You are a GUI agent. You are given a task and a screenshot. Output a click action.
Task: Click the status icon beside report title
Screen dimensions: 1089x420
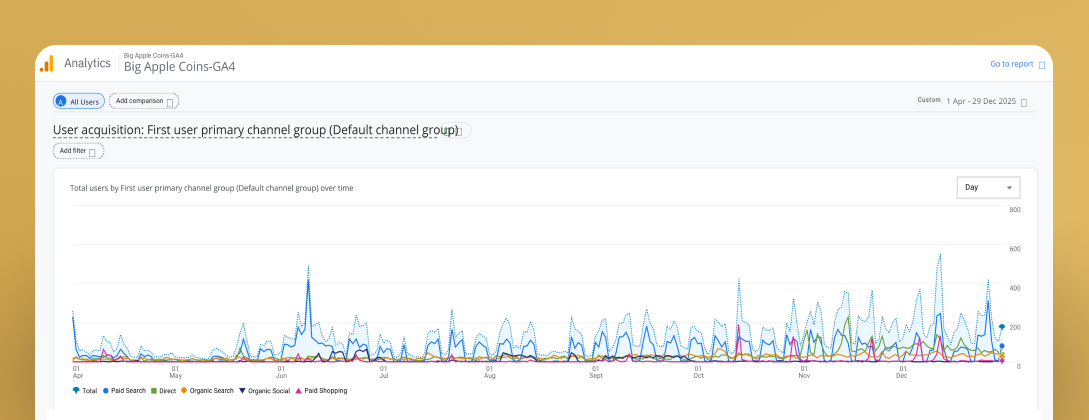(x=456, y=130)
